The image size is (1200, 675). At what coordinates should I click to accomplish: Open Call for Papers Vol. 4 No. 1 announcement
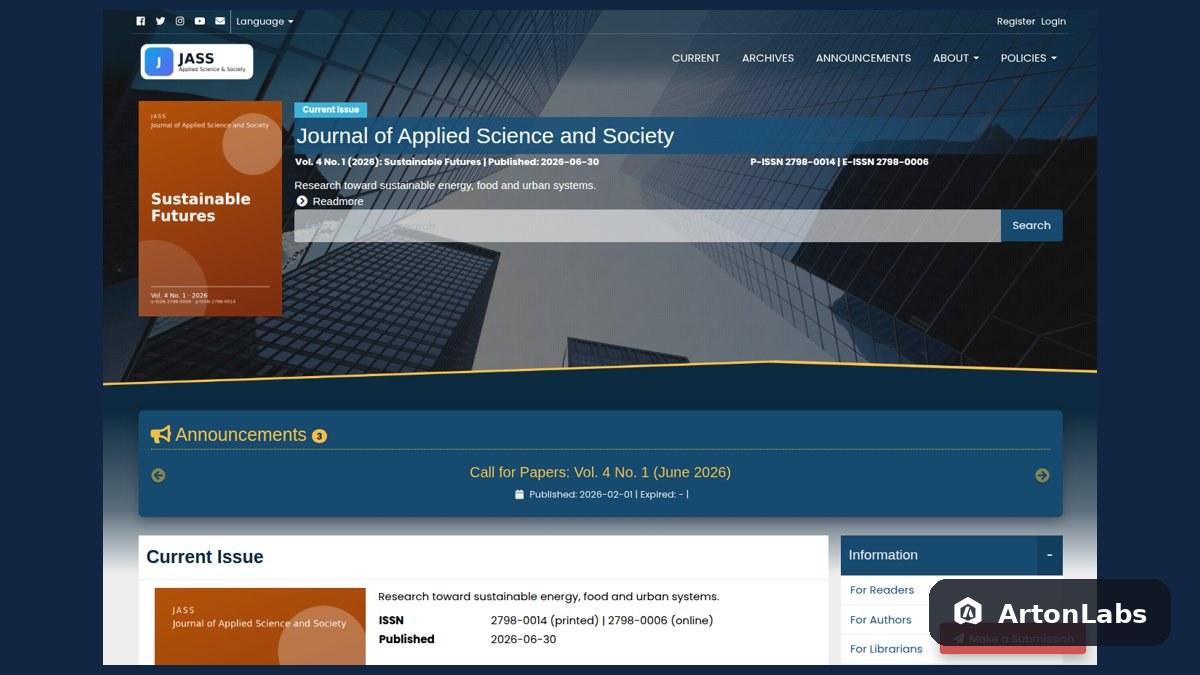click(x=600, y=472)
